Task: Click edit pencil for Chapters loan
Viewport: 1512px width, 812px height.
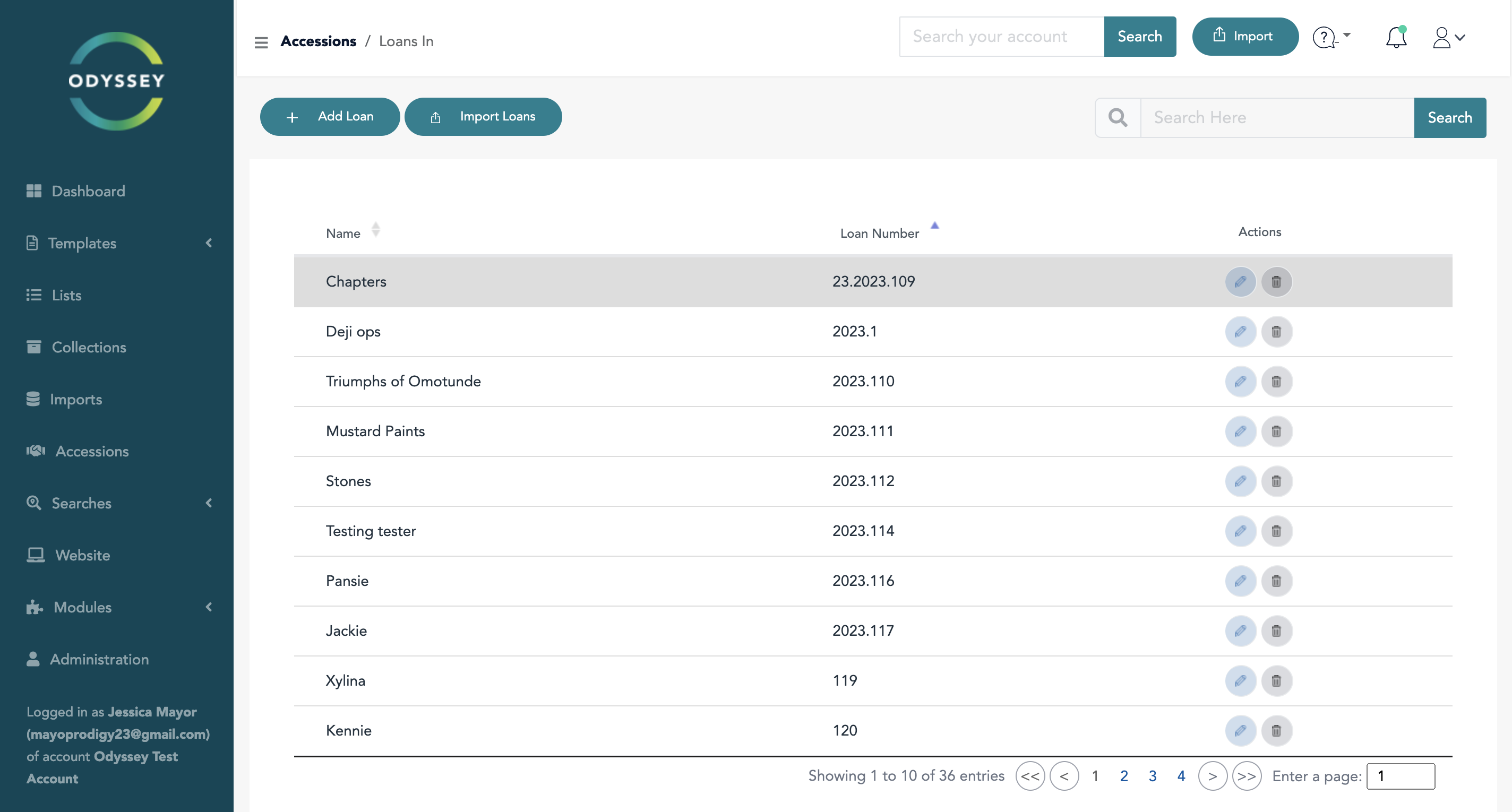Action: (x=1240, y=282)
